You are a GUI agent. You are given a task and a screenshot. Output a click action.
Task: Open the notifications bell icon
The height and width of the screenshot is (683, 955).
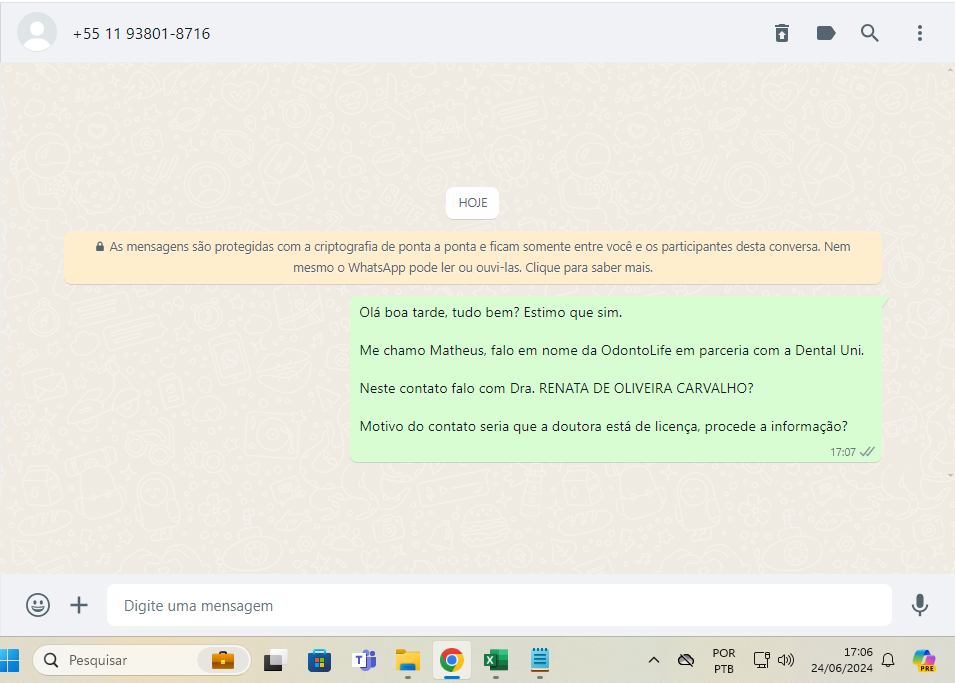888,660
